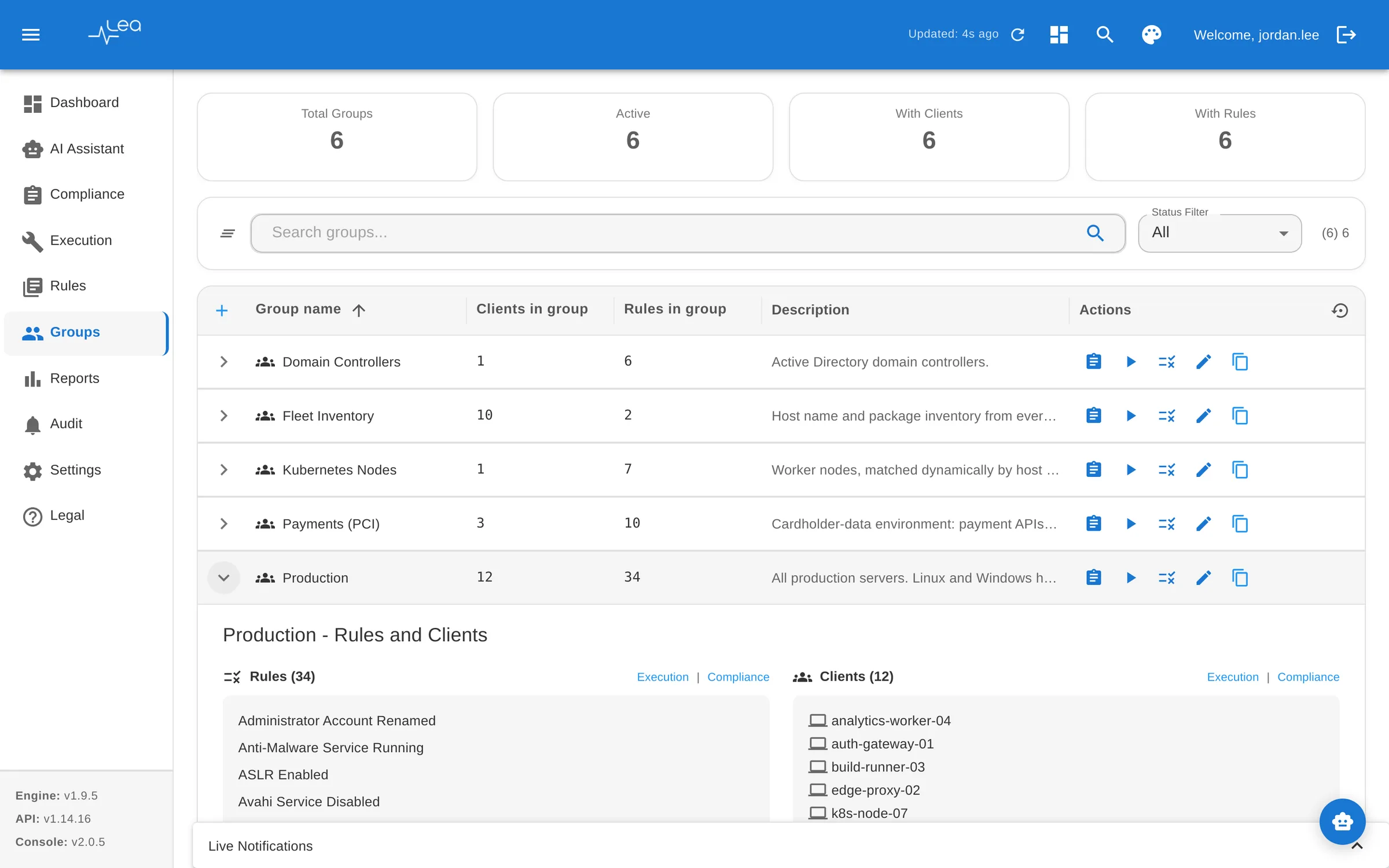Image resolution: width=1389 pixels, height=868 pixels.
Task: Edit the Domain Controllers group
Action: point(1203,362)
